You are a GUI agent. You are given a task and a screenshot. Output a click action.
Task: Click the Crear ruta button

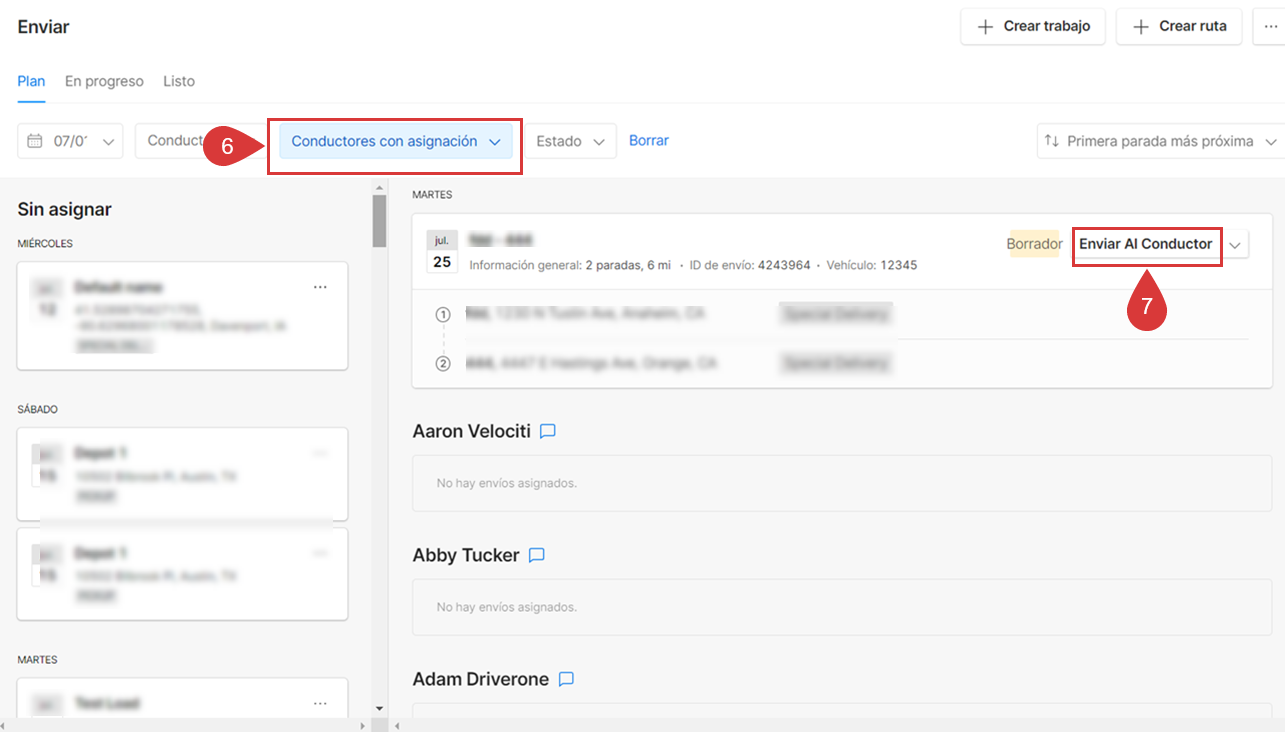point(1178,27)
